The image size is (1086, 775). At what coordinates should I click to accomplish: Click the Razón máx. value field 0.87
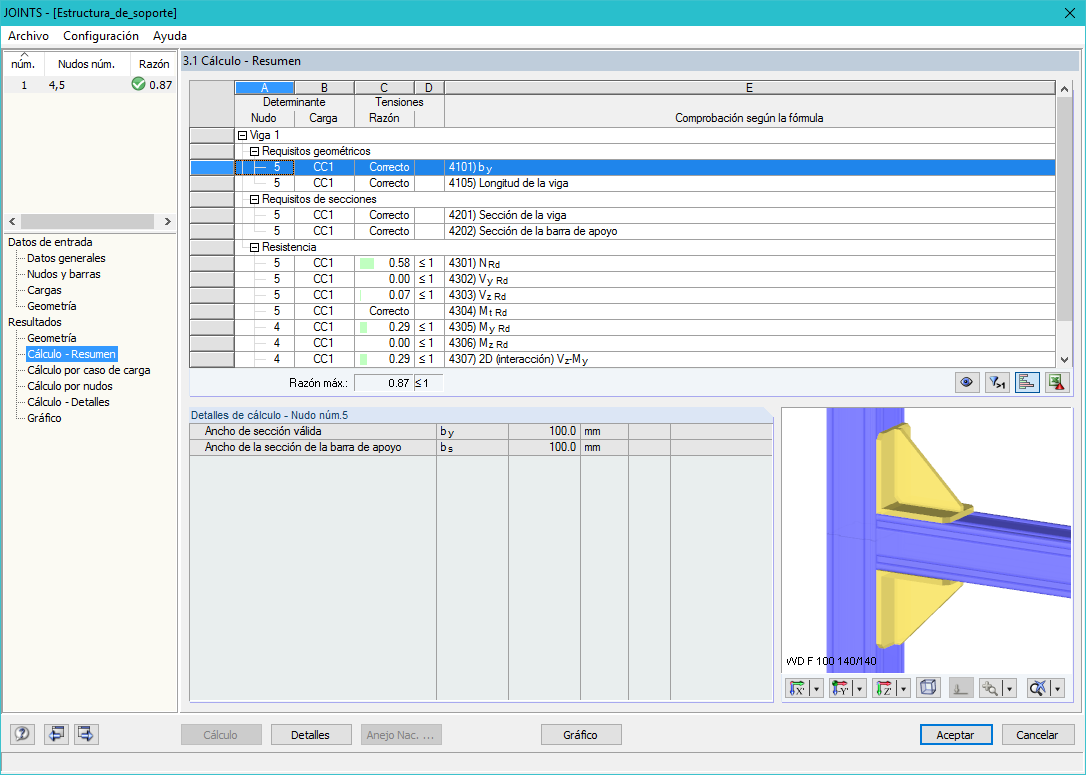(x=384, y=383)
